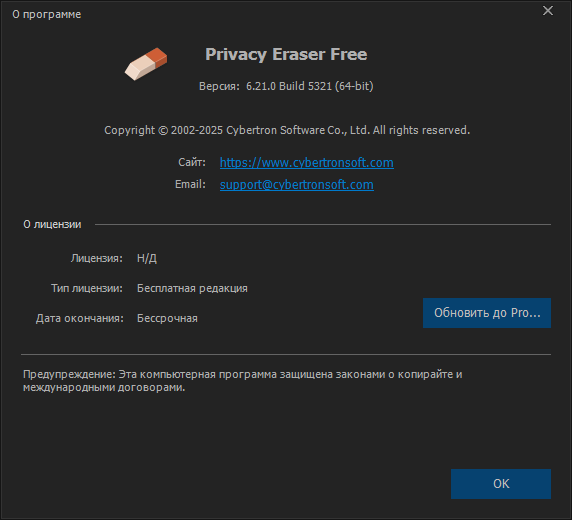Image resolution: width=572 pixels, height=520 pixels.
Task: Click the 'Дата окончания:' label
Action: coord(80,318)
